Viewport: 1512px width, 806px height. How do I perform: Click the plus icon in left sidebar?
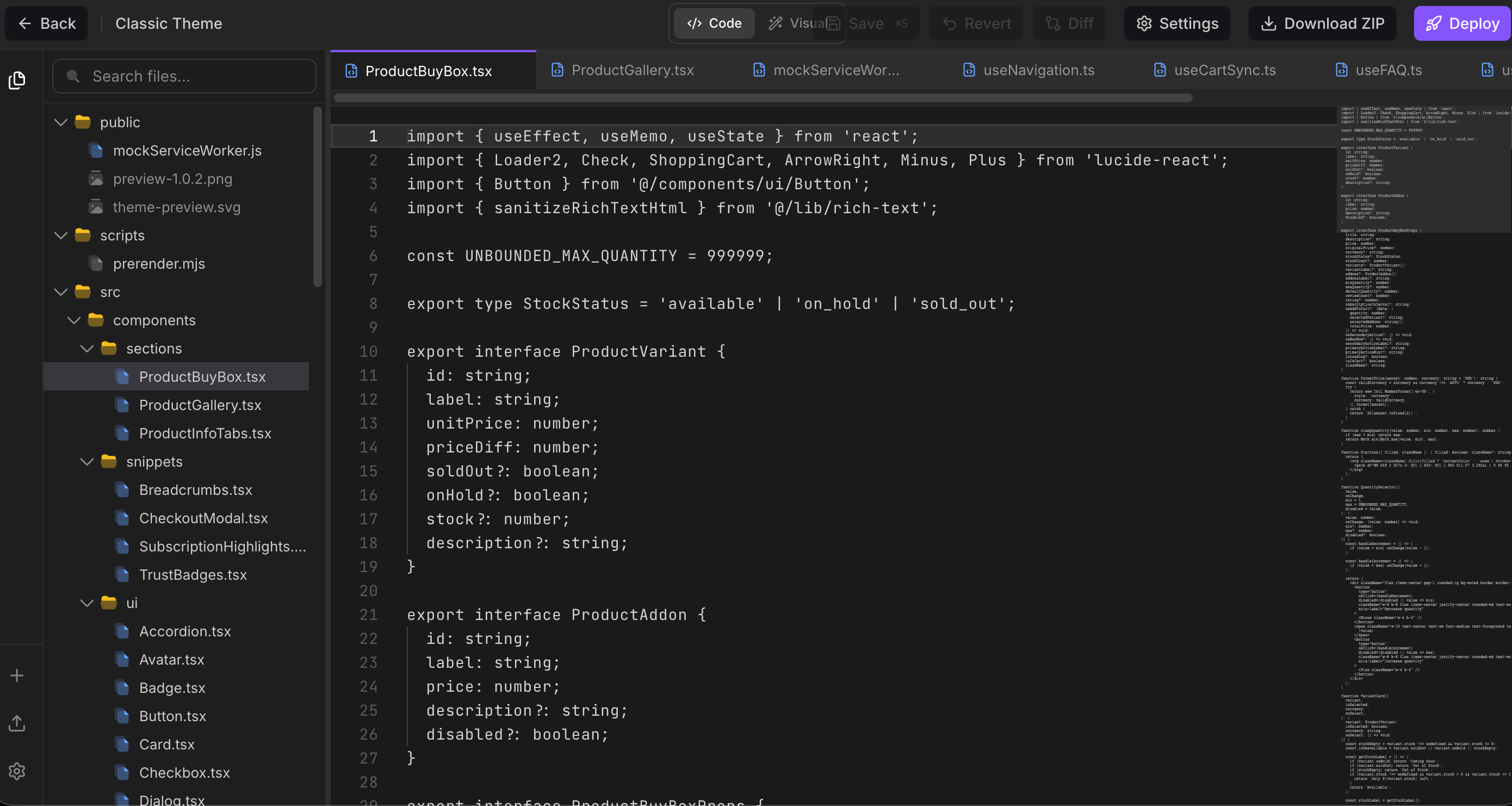(x=17, y=675)
